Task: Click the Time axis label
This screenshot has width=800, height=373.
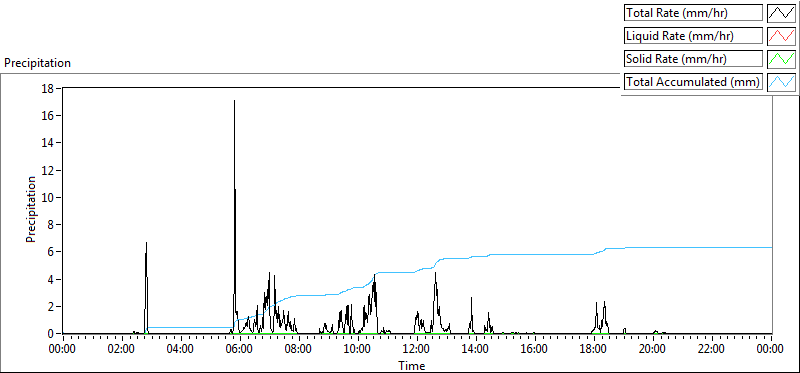Action: (x=412, y=365)
